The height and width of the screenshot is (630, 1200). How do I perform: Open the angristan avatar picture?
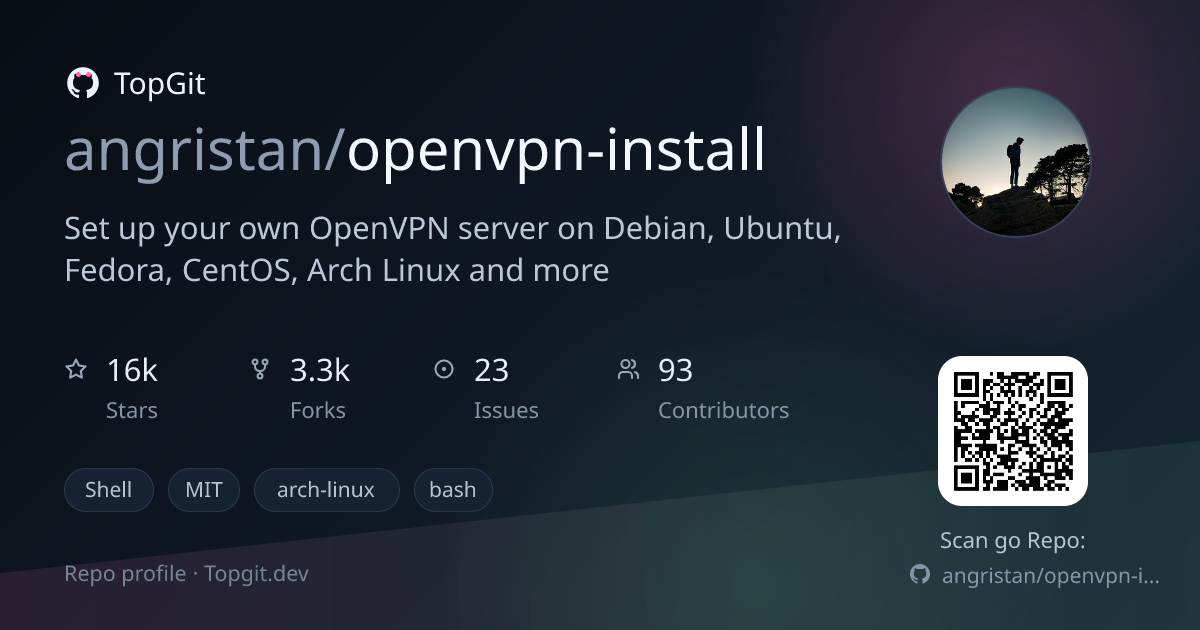pyautogui.click(x=1015, y=162)
